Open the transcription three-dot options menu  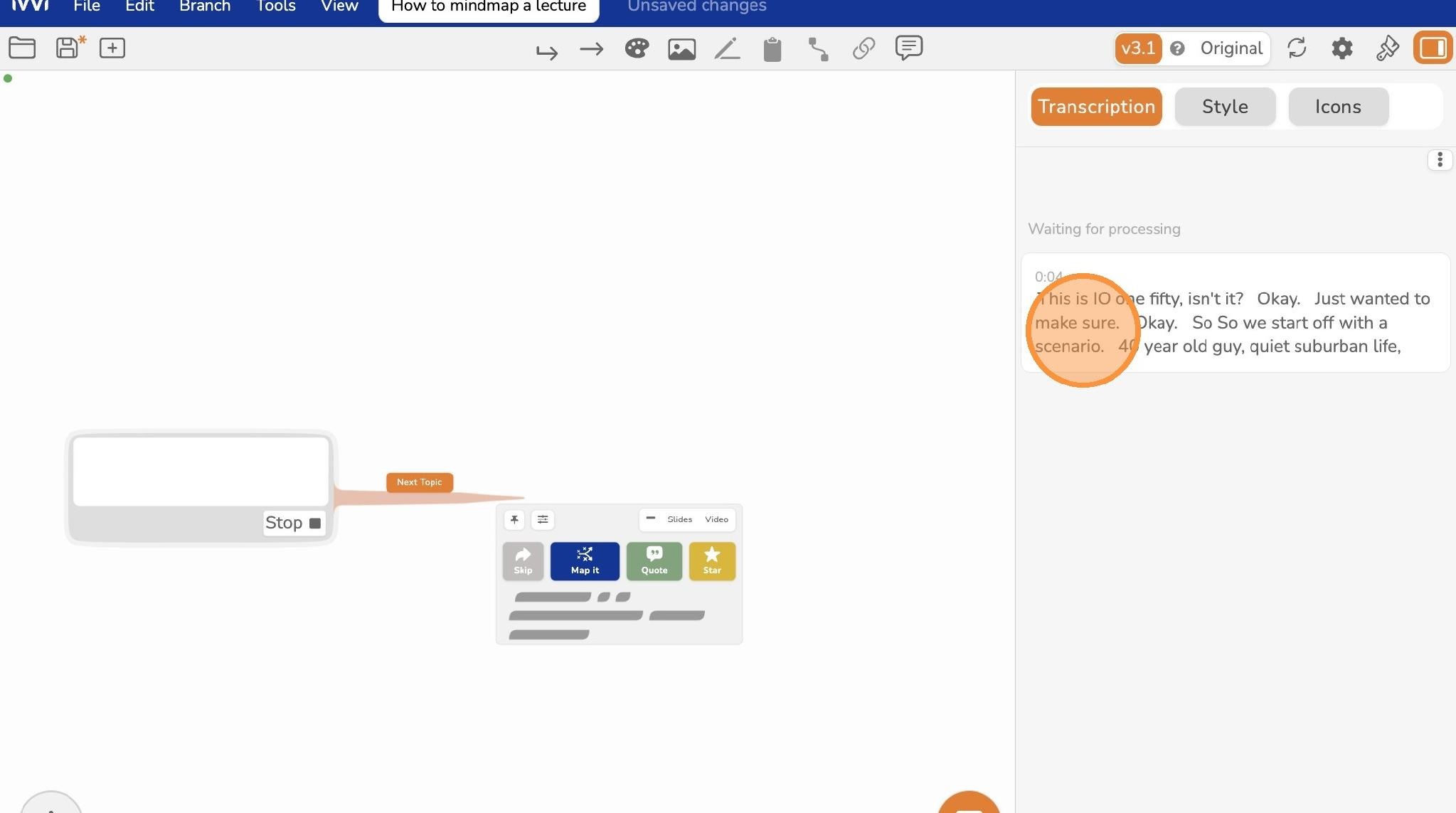tap(1440, 159)
